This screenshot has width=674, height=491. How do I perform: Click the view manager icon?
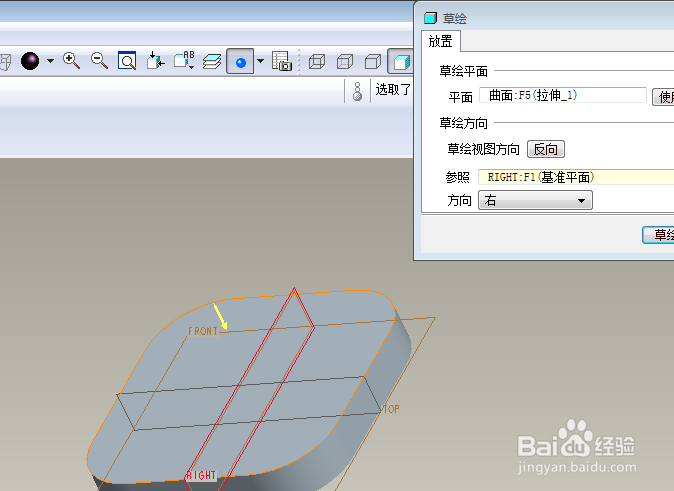[282, 61]
